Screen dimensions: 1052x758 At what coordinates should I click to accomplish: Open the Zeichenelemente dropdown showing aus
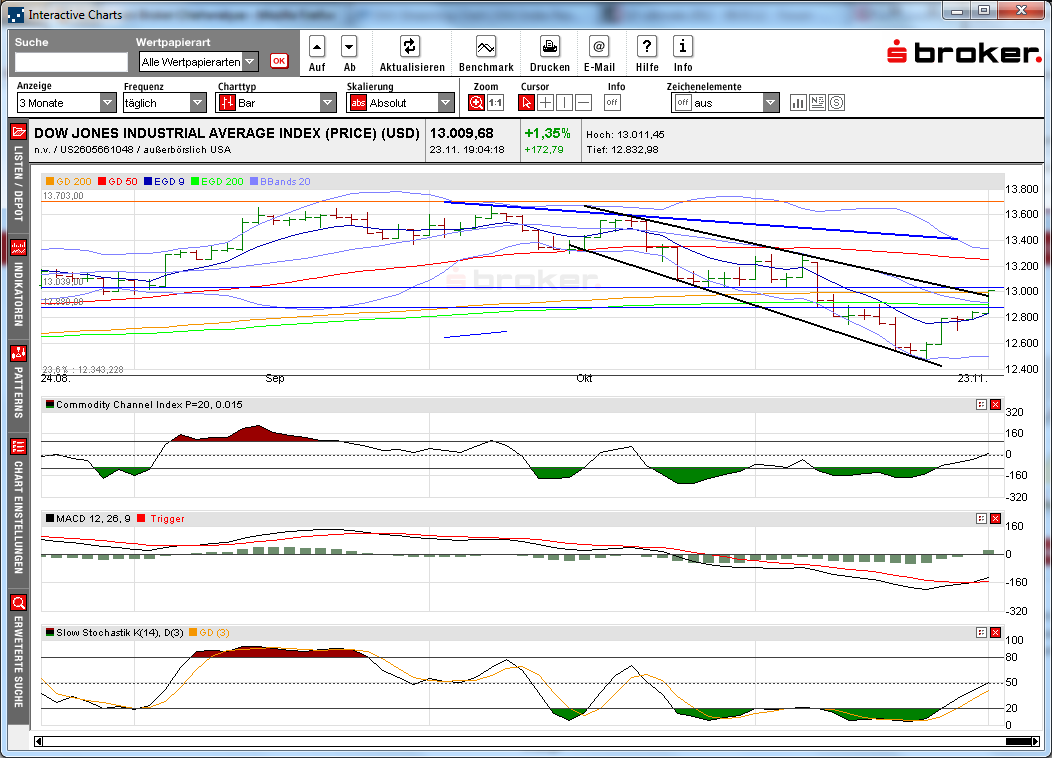[768, 101]
